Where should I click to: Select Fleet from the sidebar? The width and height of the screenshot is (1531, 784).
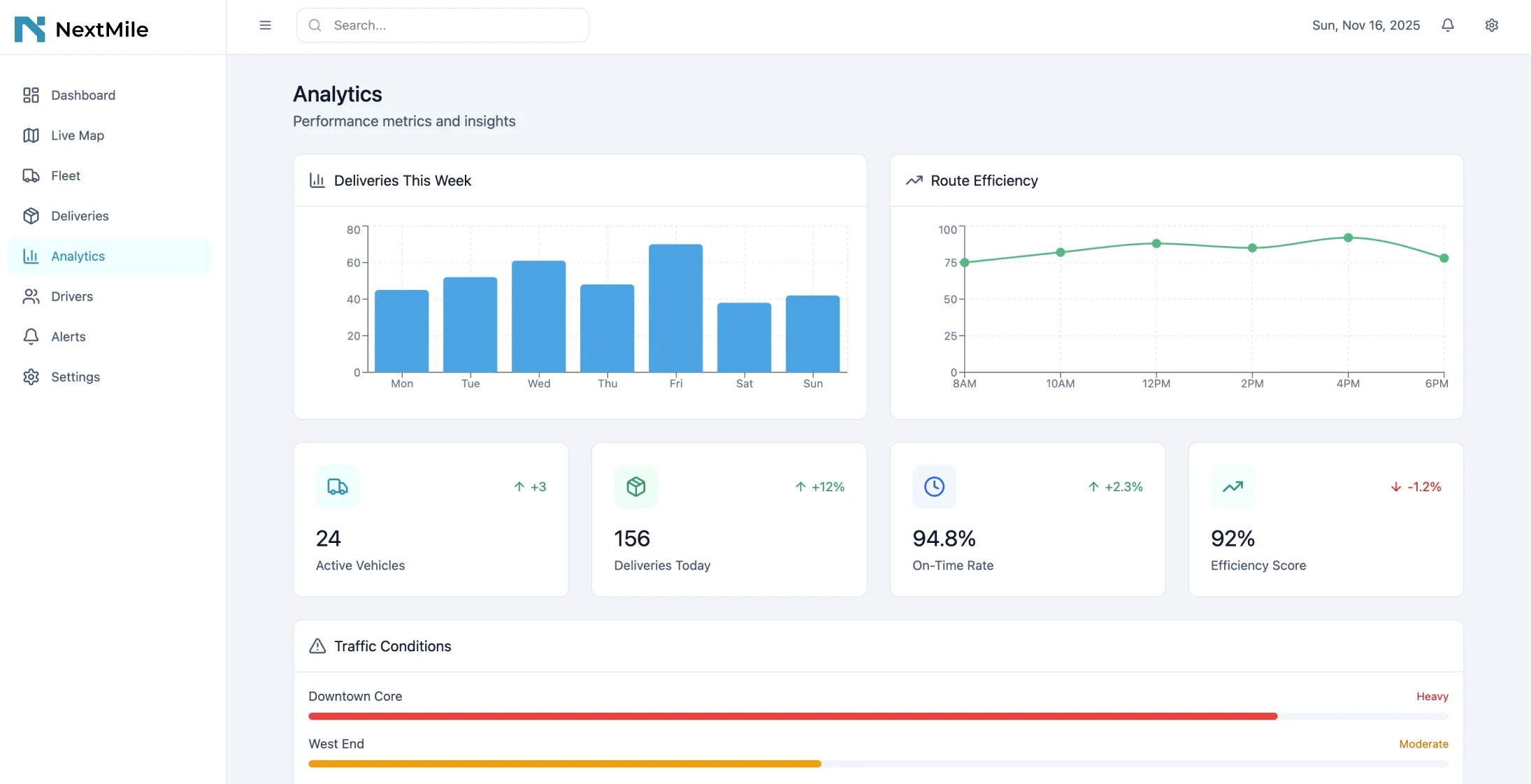65,175
